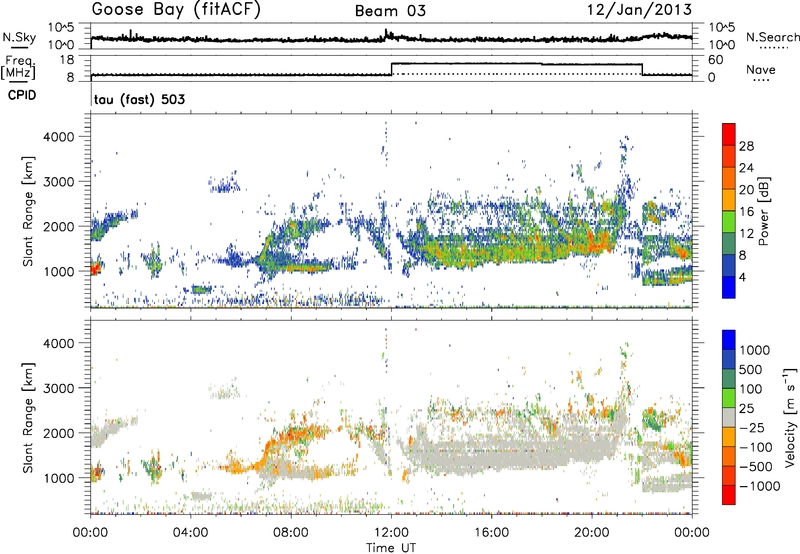Click the '60' value on Nave axis
This screenshot has height=554, width=800.
pos(715,60)
